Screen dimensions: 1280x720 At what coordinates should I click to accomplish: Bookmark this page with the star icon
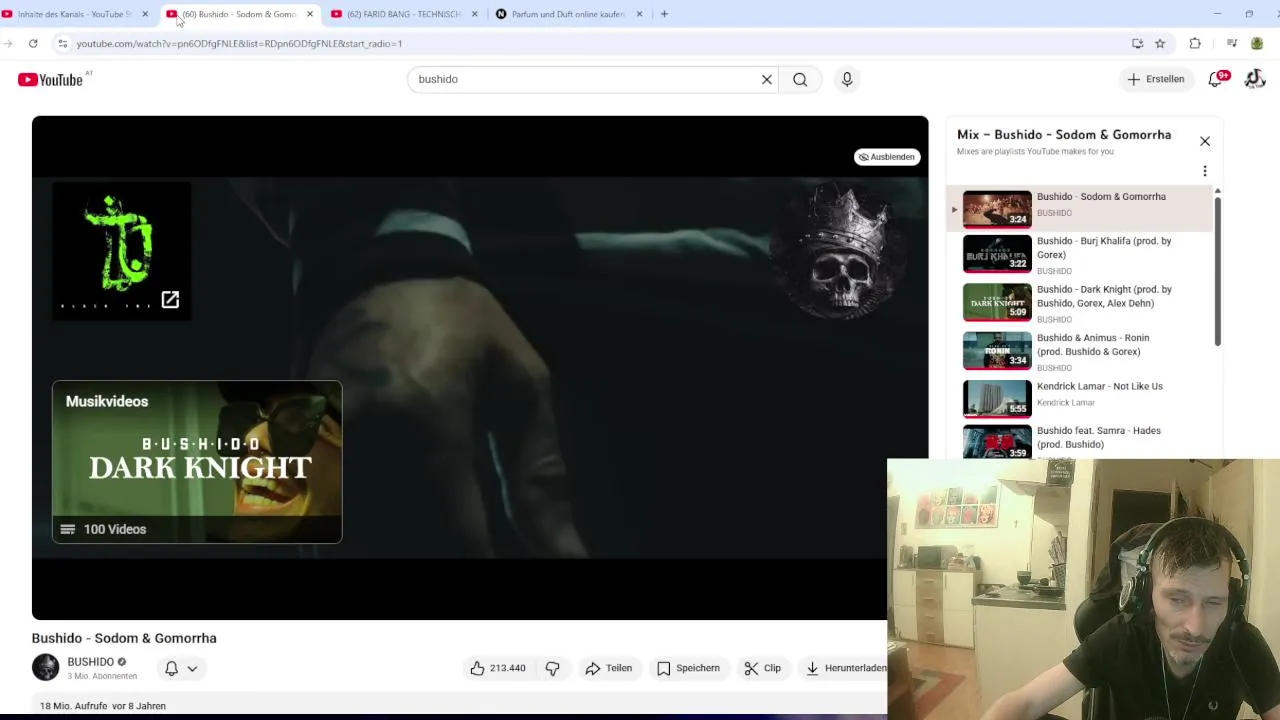coord(1160,44)
